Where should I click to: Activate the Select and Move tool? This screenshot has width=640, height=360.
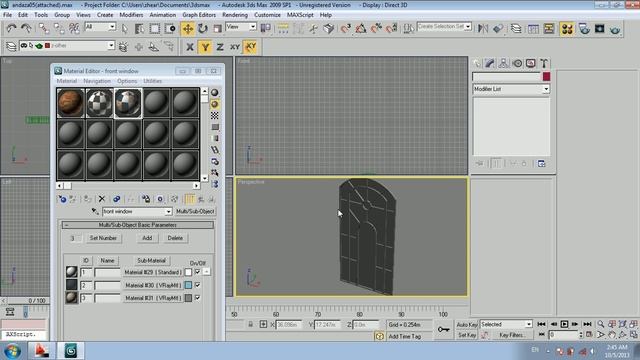coord(188,28)
